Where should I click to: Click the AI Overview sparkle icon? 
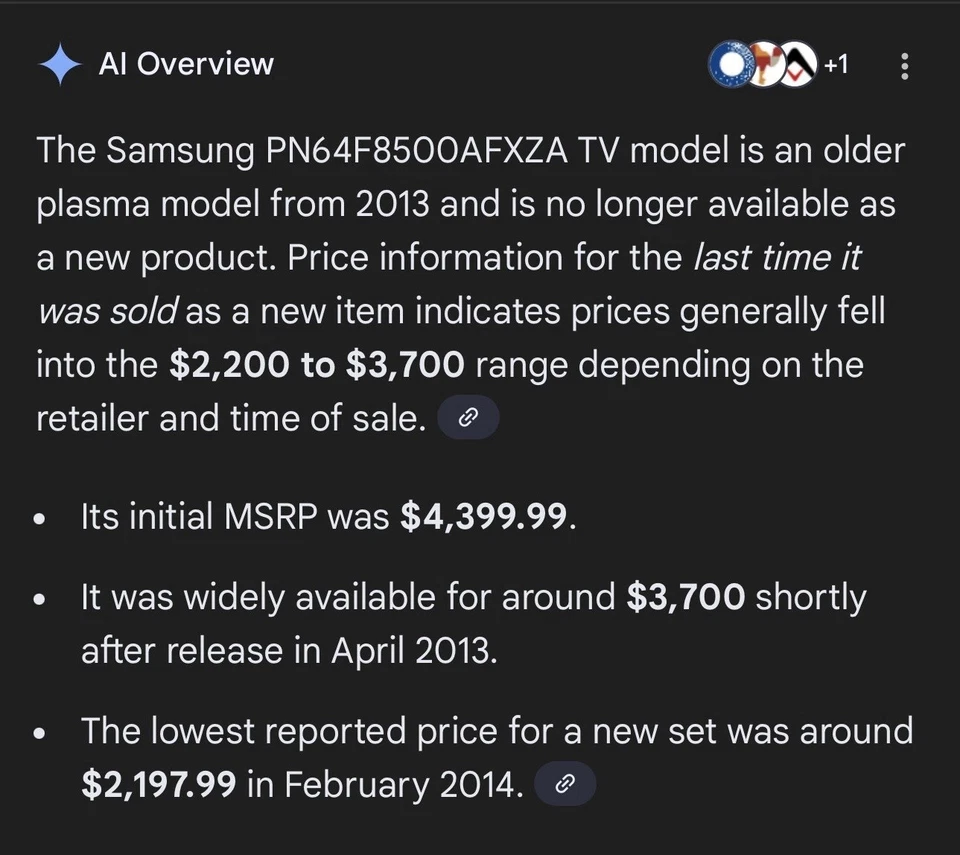click(60, 64)
